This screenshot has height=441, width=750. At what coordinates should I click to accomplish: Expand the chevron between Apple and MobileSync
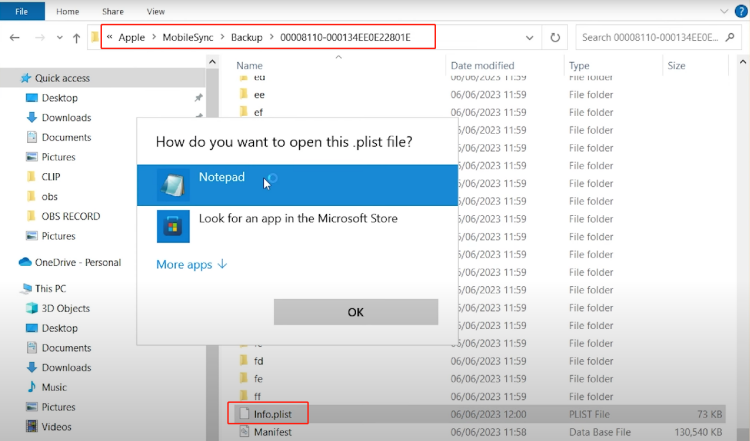click(154, 37)
